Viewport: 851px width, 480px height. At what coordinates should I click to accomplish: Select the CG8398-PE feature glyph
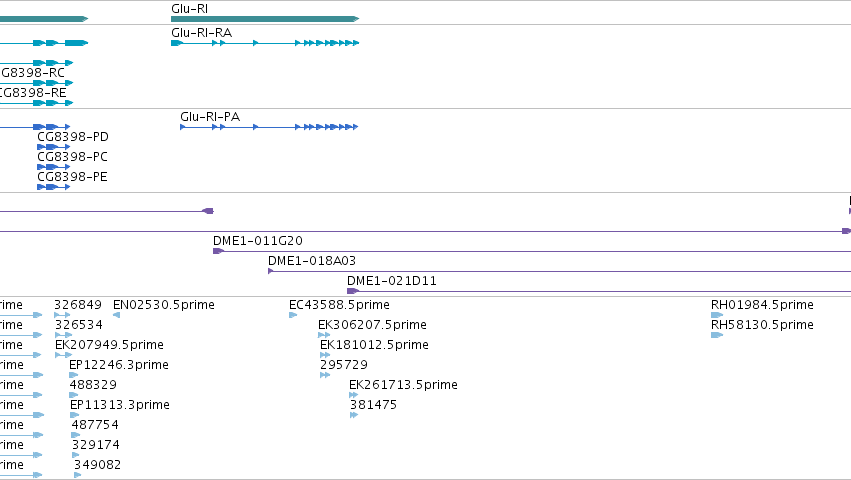pyautogui.click(x=53, y=187)
